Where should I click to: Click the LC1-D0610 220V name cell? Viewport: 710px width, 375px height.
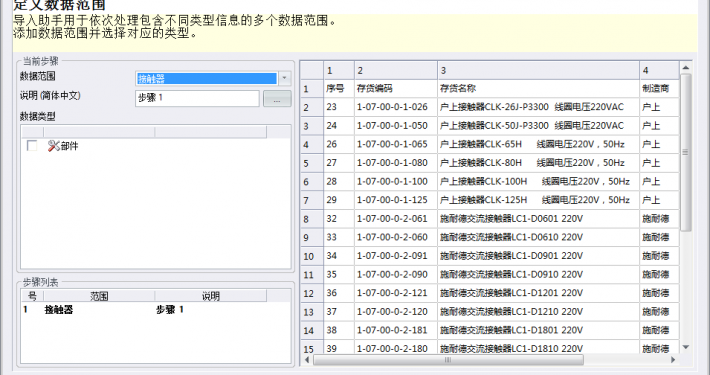(x=539, y=237)
